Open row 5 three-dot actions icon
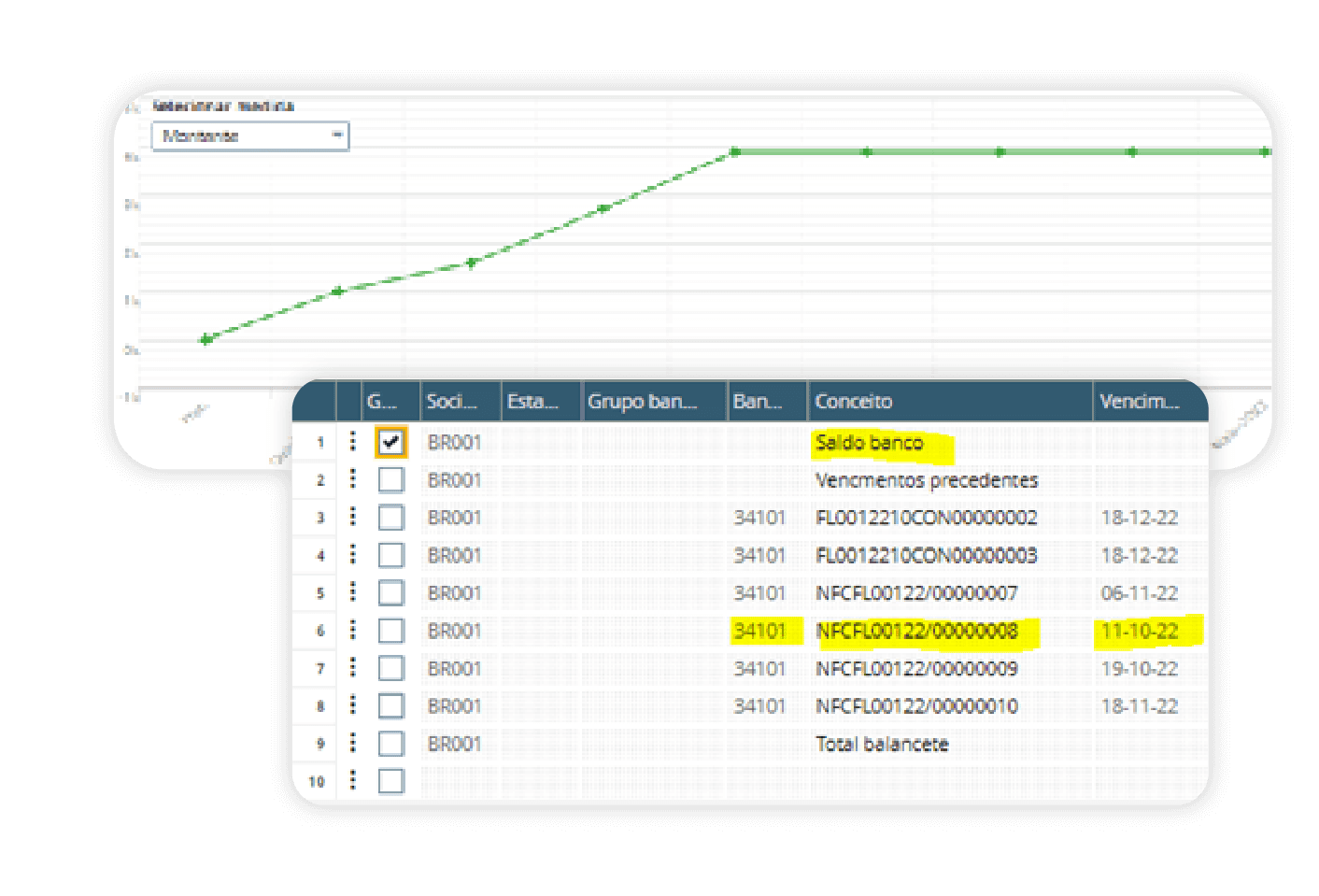 (x=352, y=592)
